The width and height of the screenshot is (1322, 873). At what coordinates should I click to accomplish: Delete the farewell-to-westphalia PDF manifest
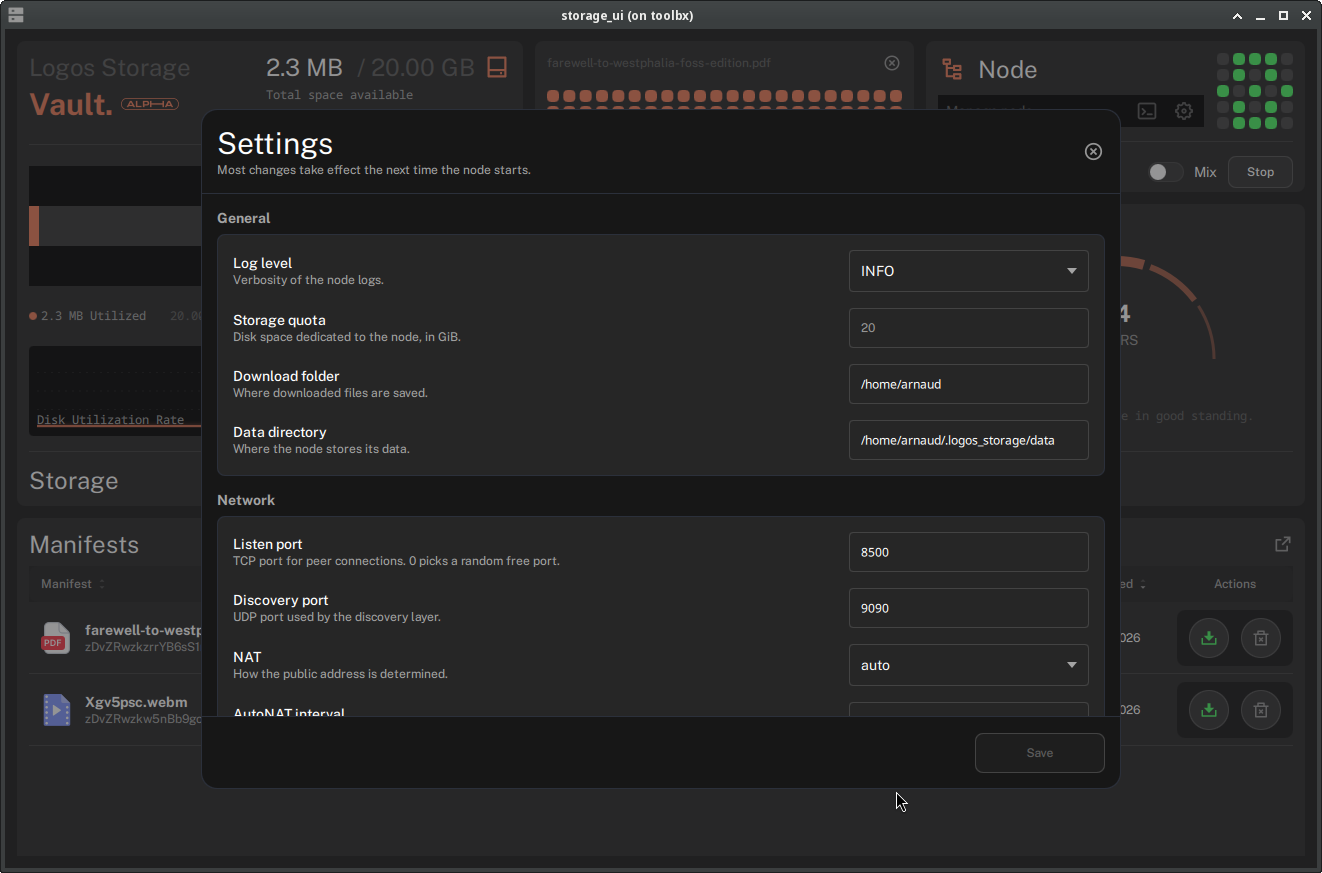pyautogui.click(x=1261, y=638)
